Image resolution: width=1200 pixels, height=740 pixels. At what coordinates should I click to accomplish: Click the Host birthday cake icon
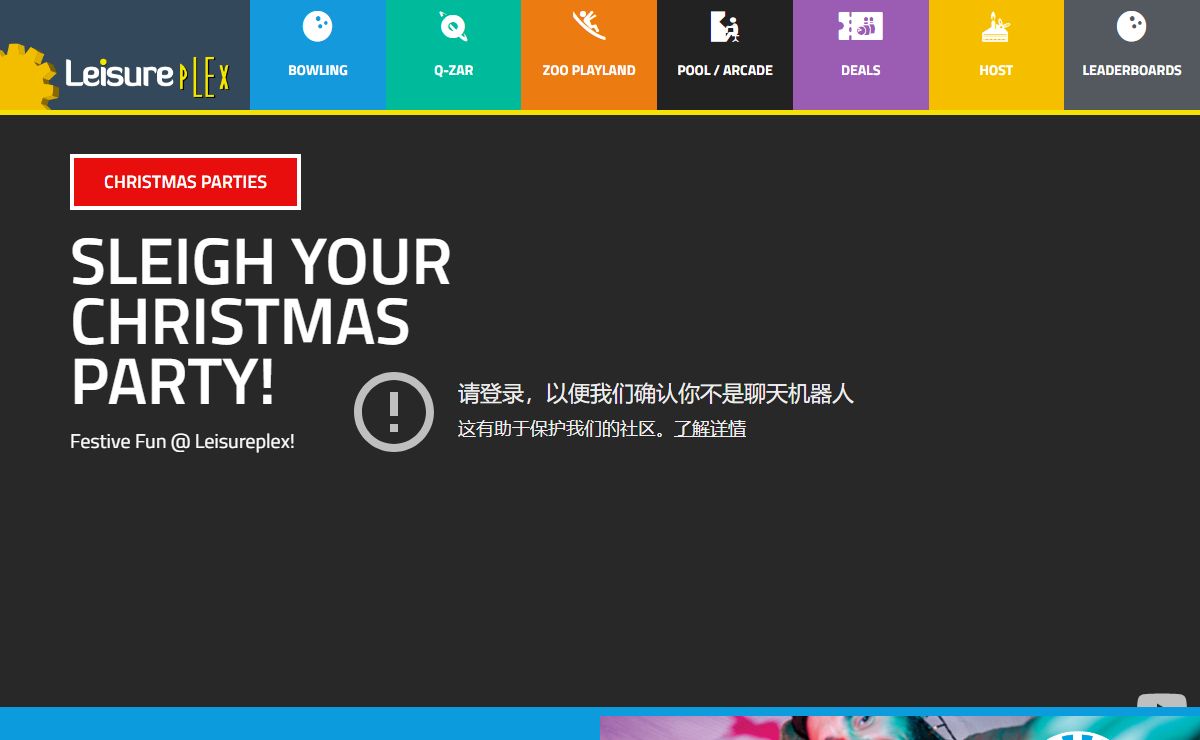tap(995, 27)
